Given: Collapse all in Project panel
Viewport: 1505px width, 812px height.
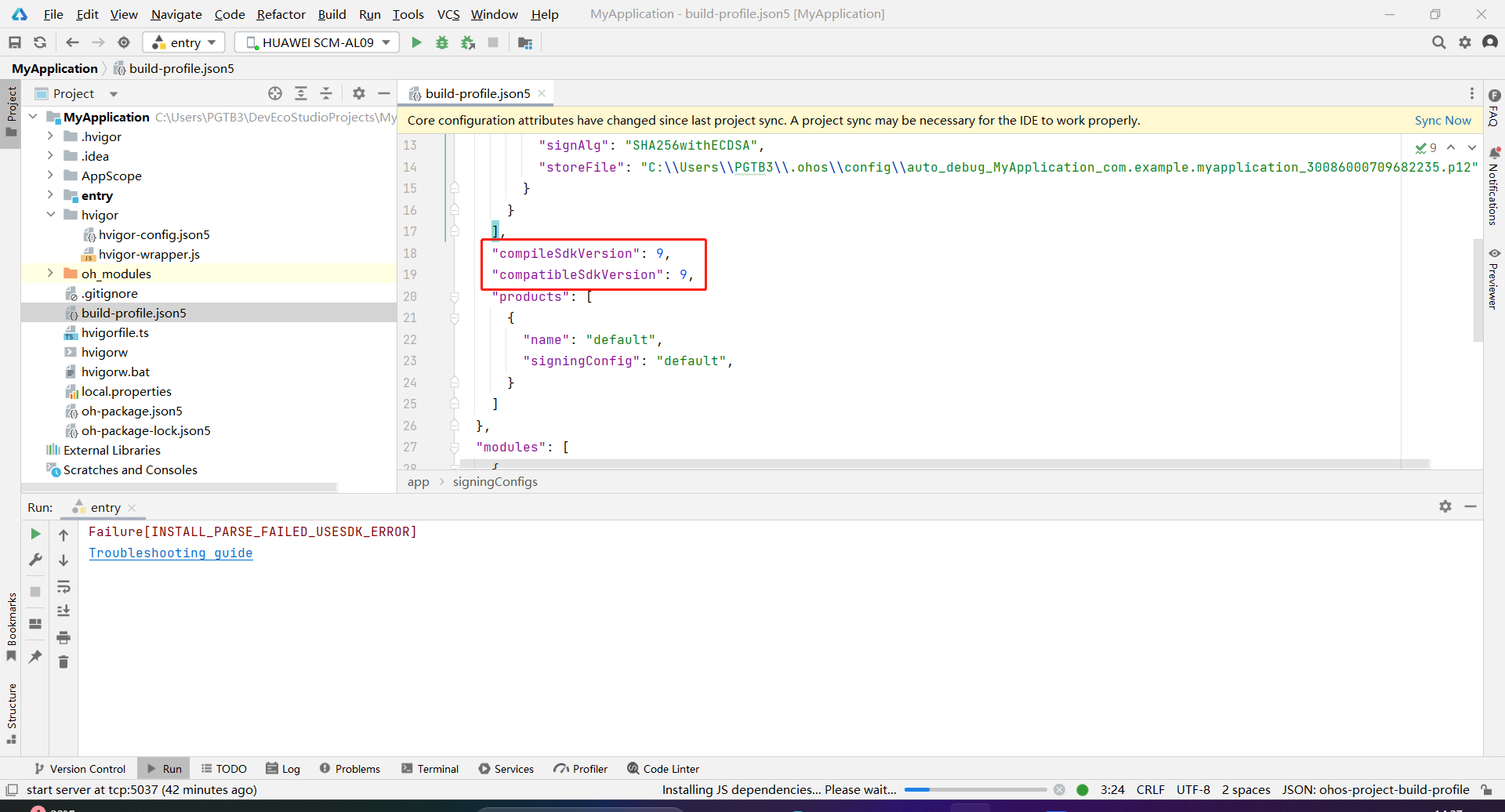Looking at the screenshot, I should [x=326, y=93].
